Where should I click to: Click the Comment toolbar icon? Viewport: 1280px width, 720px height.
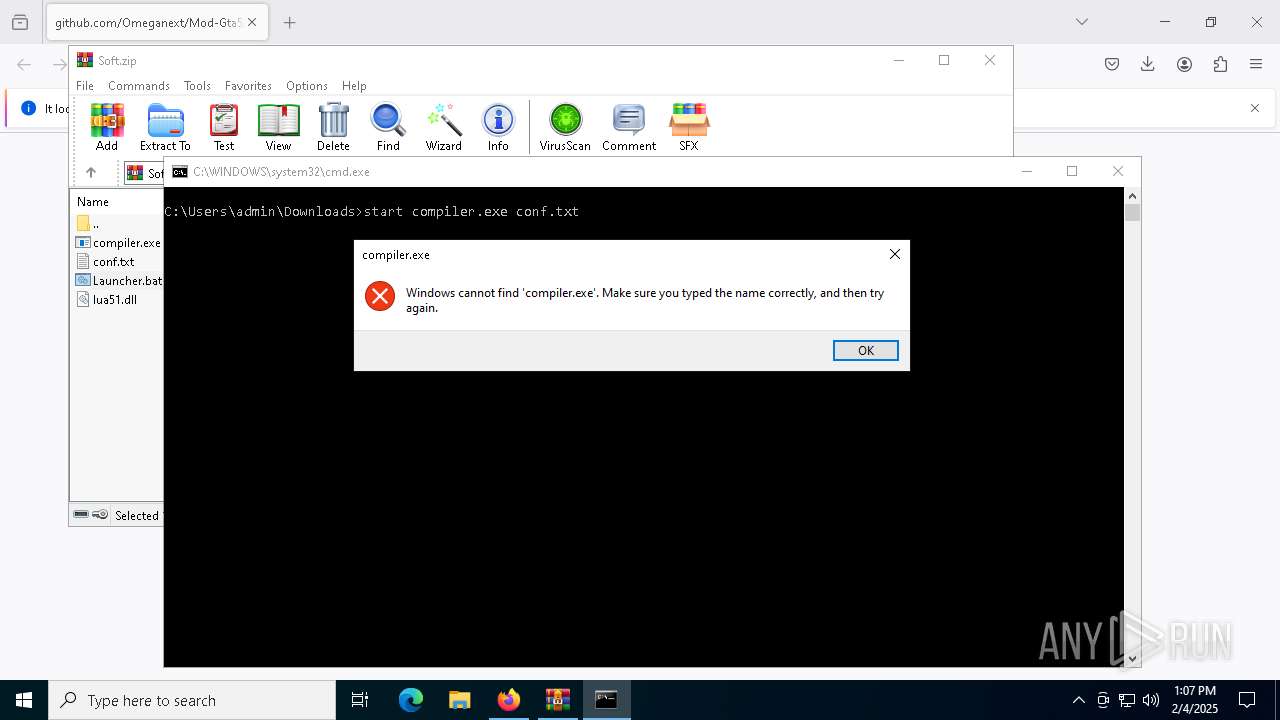click(x=629, y=127)
